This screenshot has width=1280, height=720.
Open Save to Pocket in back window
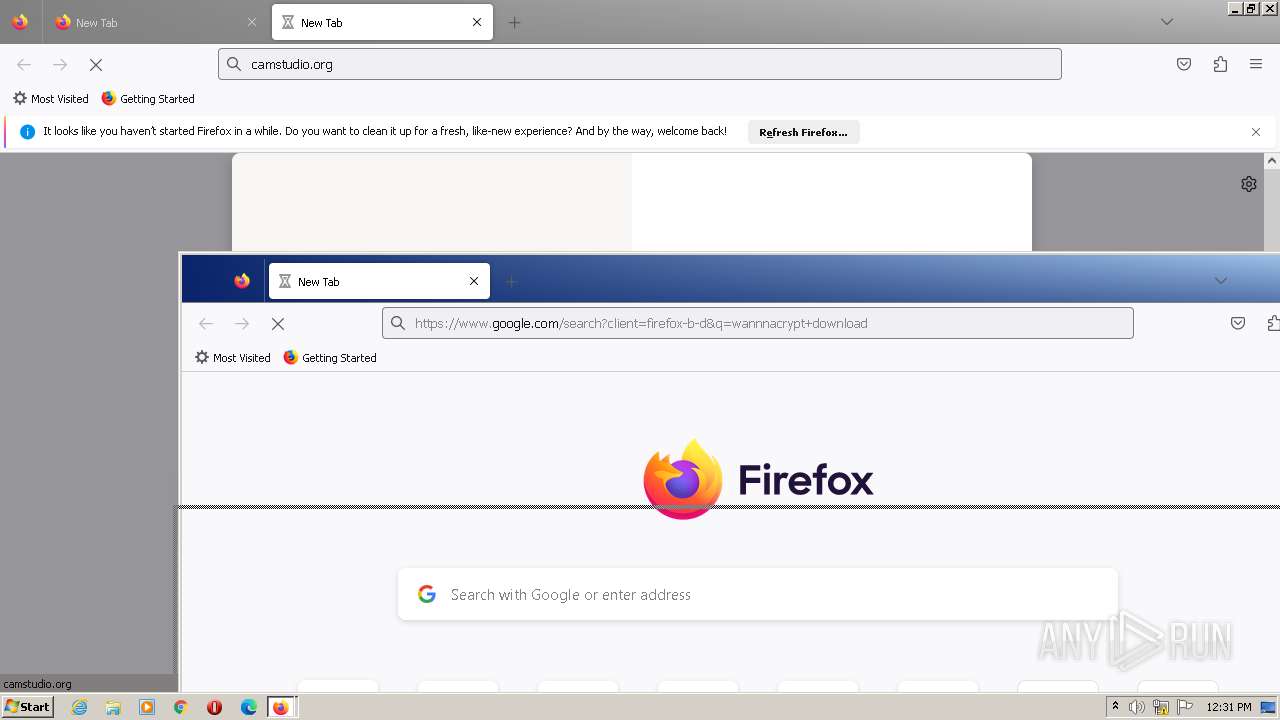(x=1184, y=64)
